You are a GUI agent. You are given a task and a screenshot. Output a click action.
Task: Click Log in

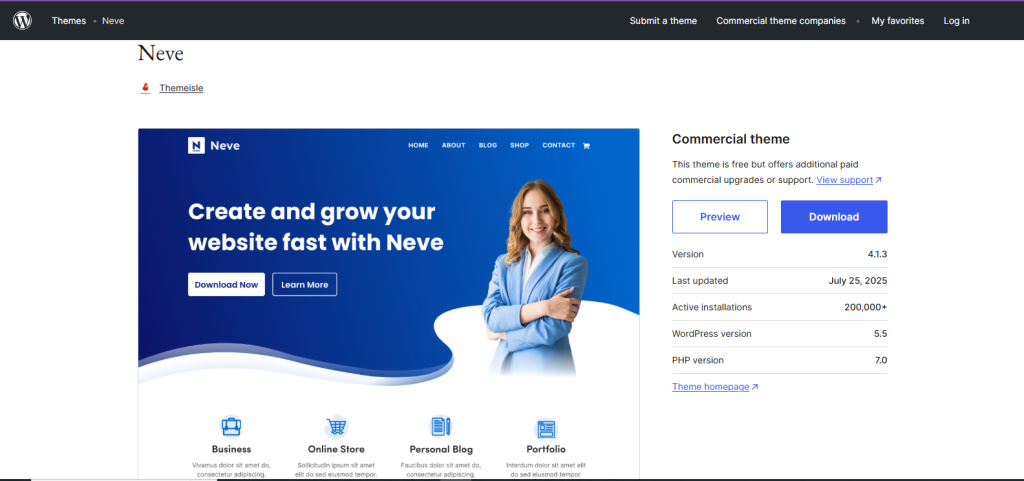[x=956, y=21]
